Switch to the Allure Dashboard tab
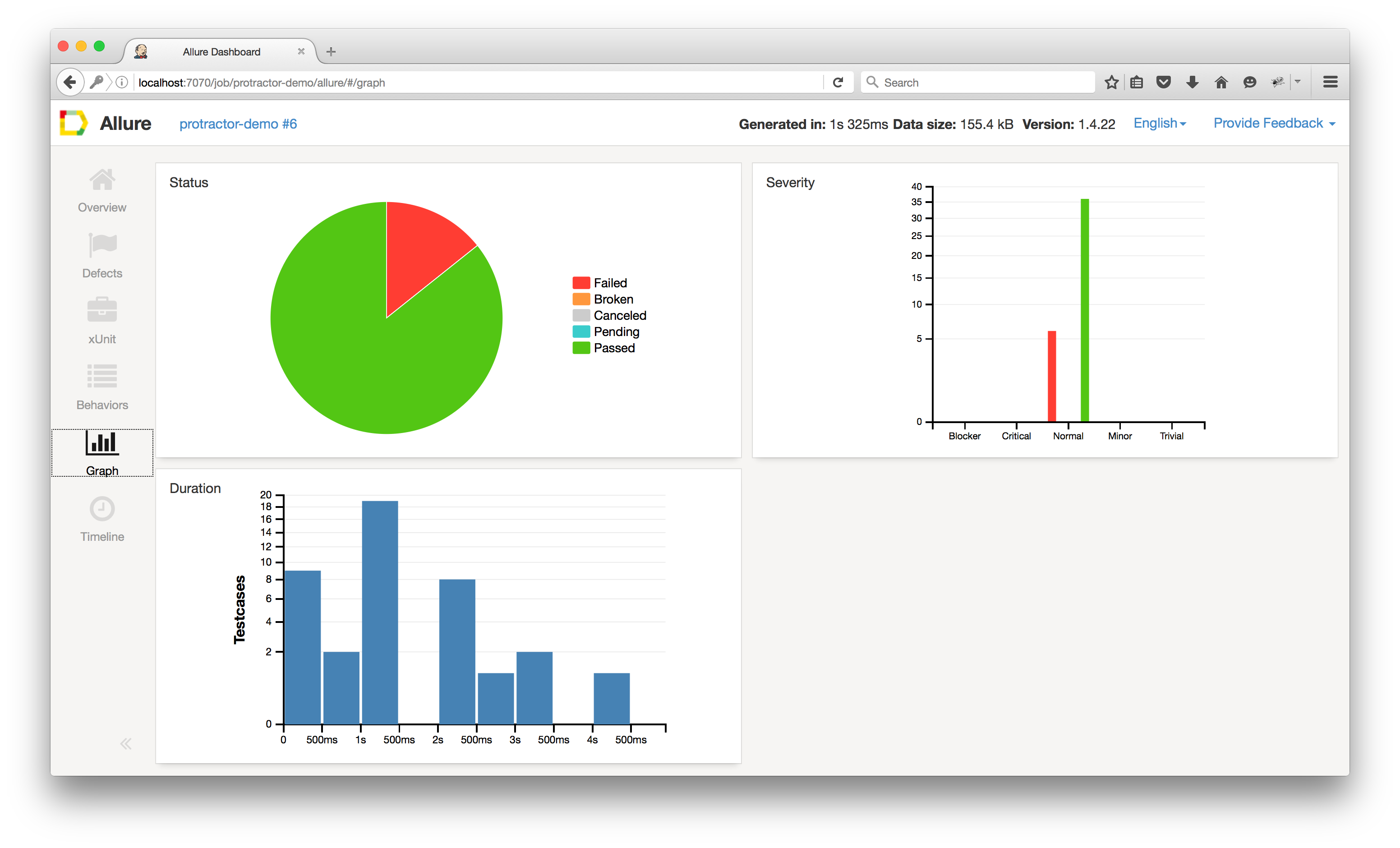The width and height of the screenshot is (1400, 848). pyautogui.click(x=221, y=52)
